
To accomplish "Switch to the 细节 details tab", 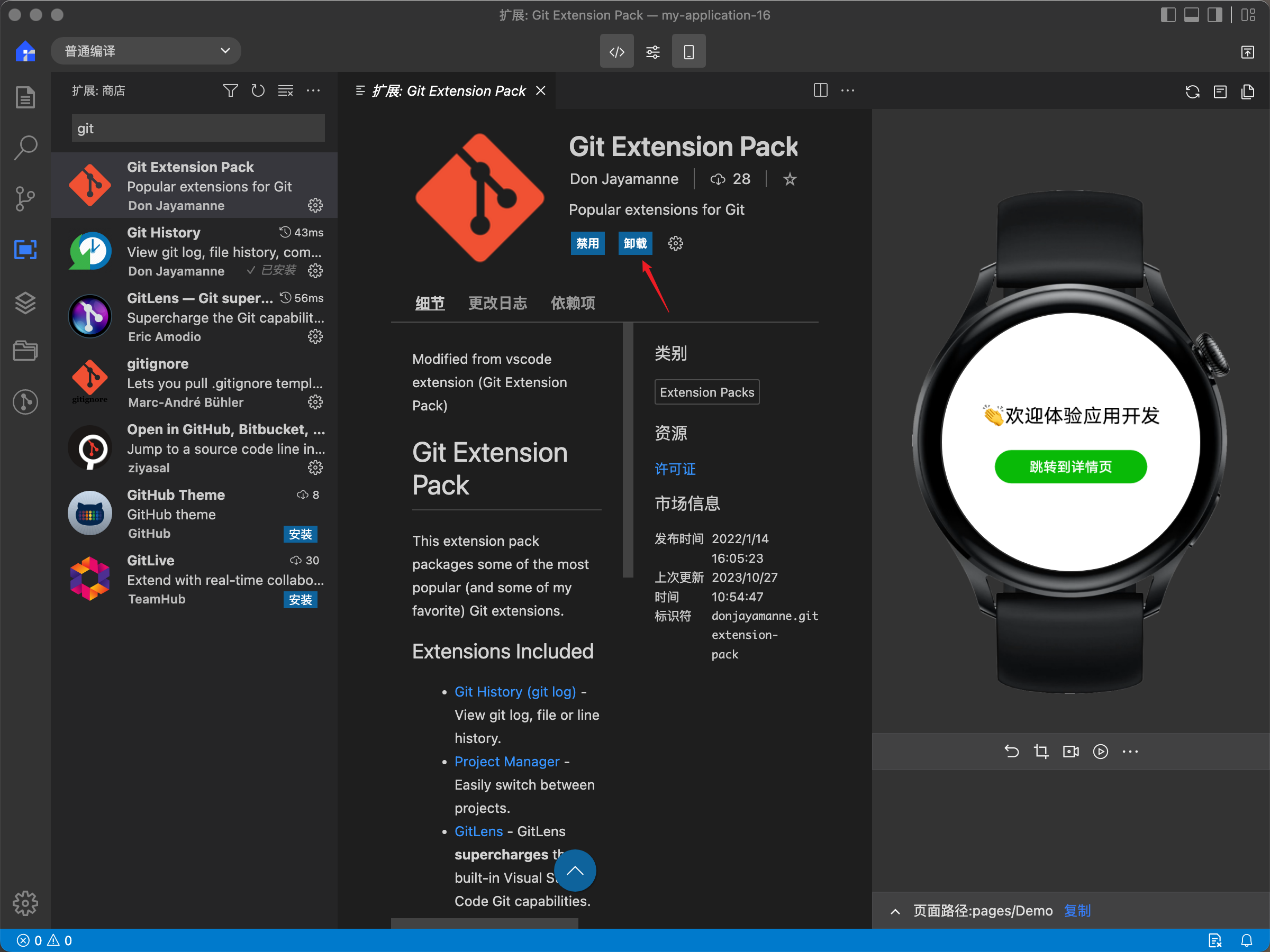I will pos(430,303).
